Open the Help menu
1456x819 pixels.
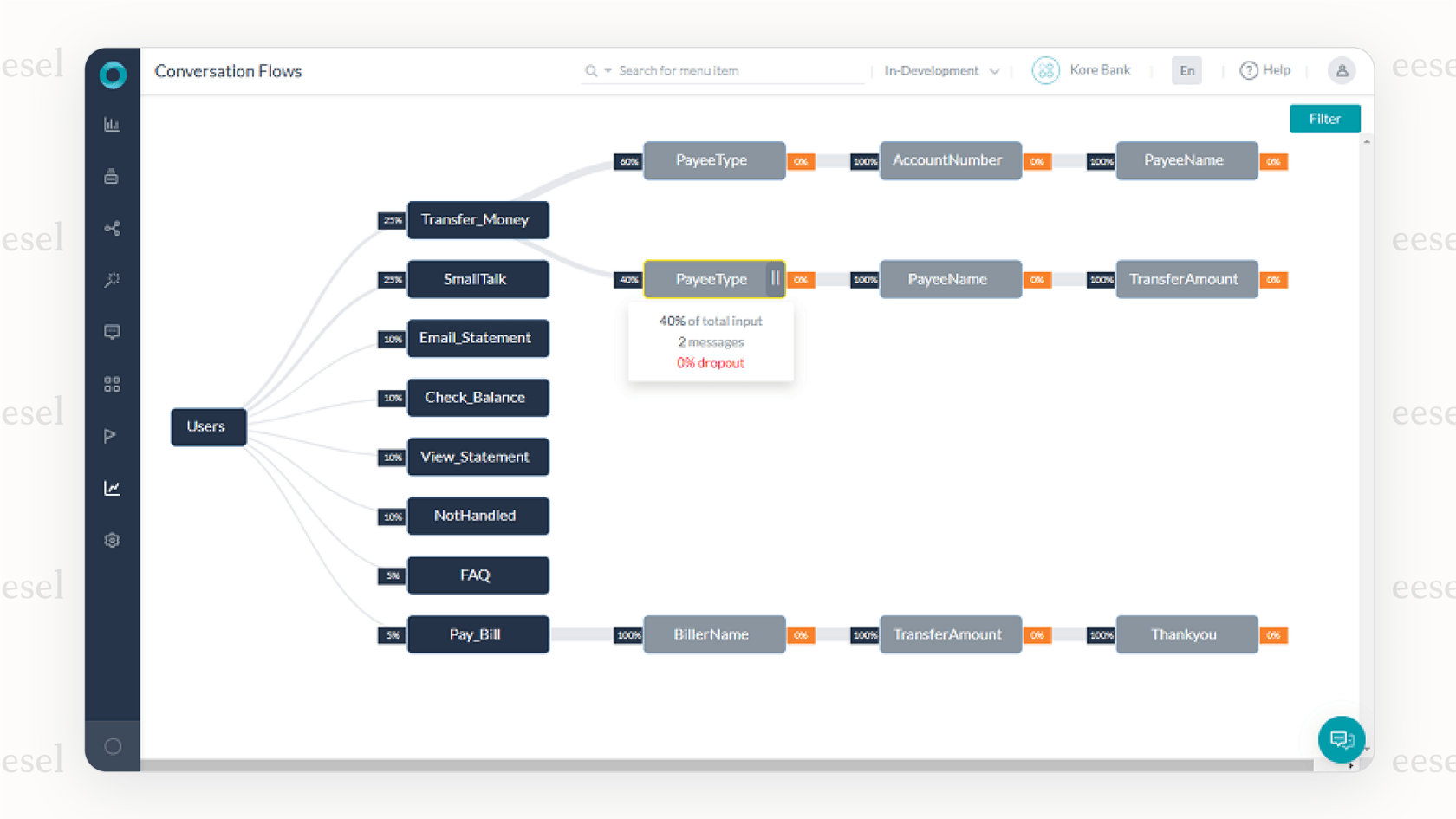pos(1264,70)
